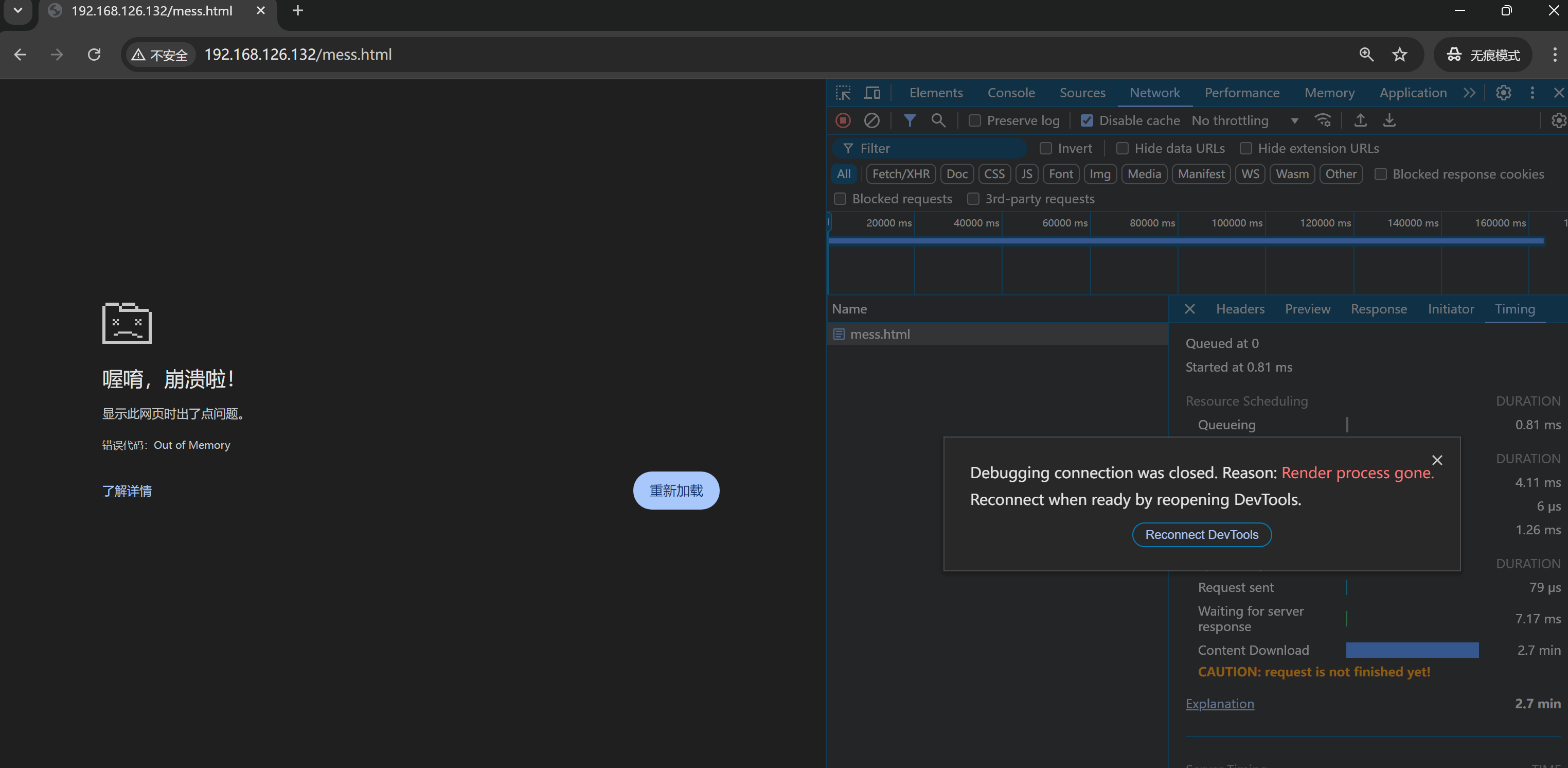Enable the Preserve log checkbox
The image size is (1568, 768).
(x=974, y=120)
